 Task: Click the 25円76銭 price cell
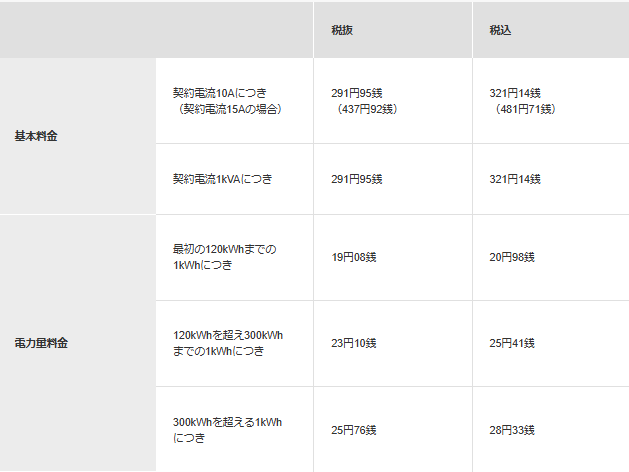pyautogui.click(x=354, y=430)
